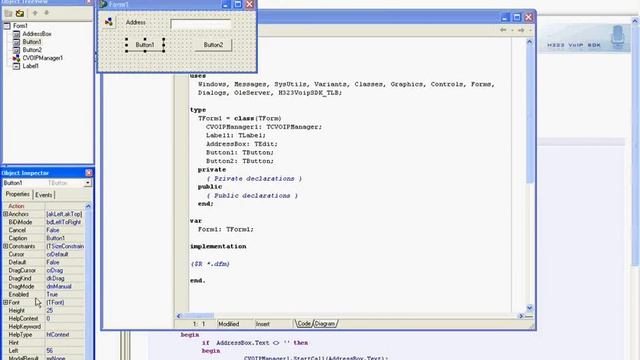The width and height of the screenshot is (640, 360).
Task: Click code editor vertical scroll down arrow
Action: pyautogui.click(x=529, y=308)
